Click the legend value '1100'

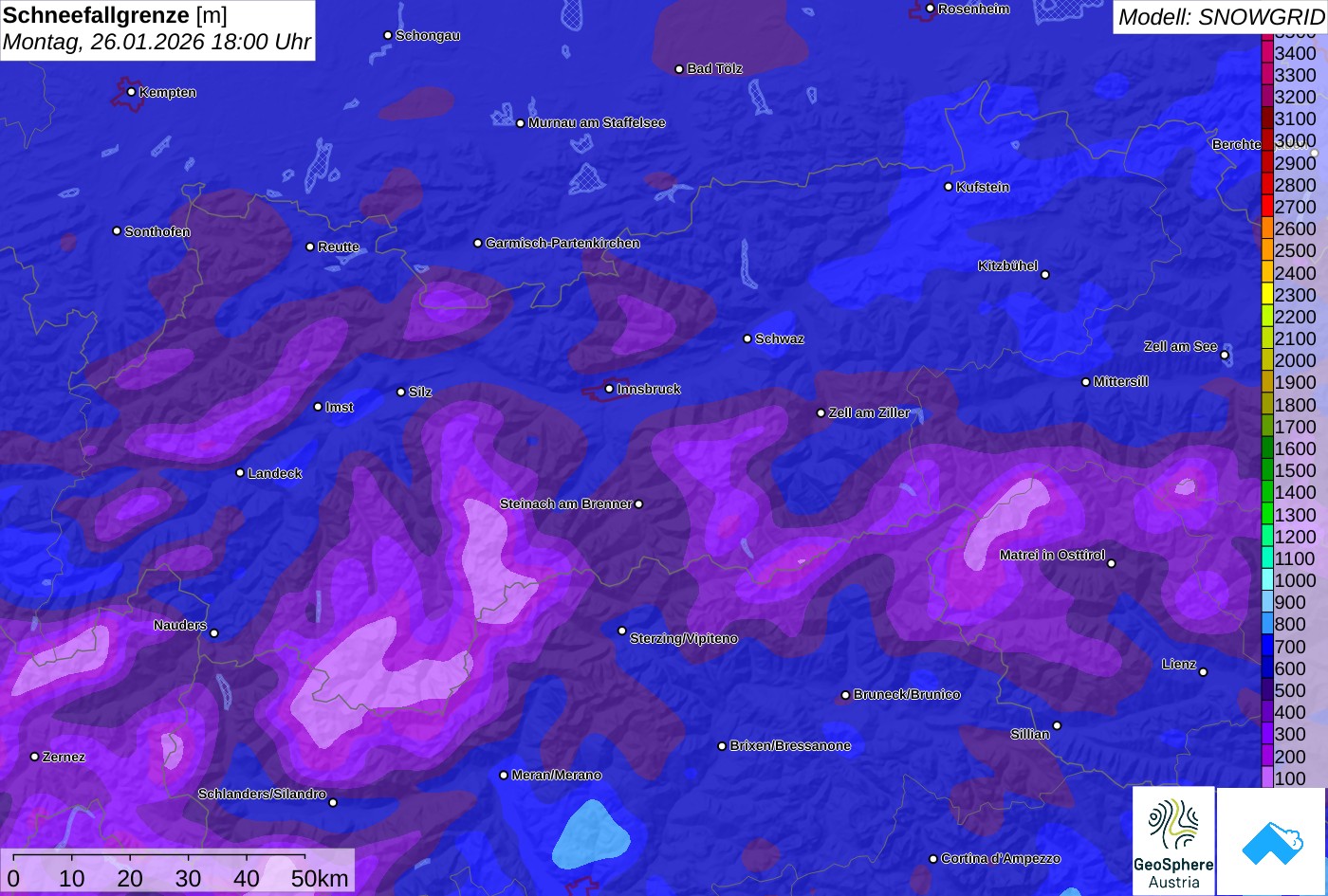pyautogui.click(x=1296, y=558)
